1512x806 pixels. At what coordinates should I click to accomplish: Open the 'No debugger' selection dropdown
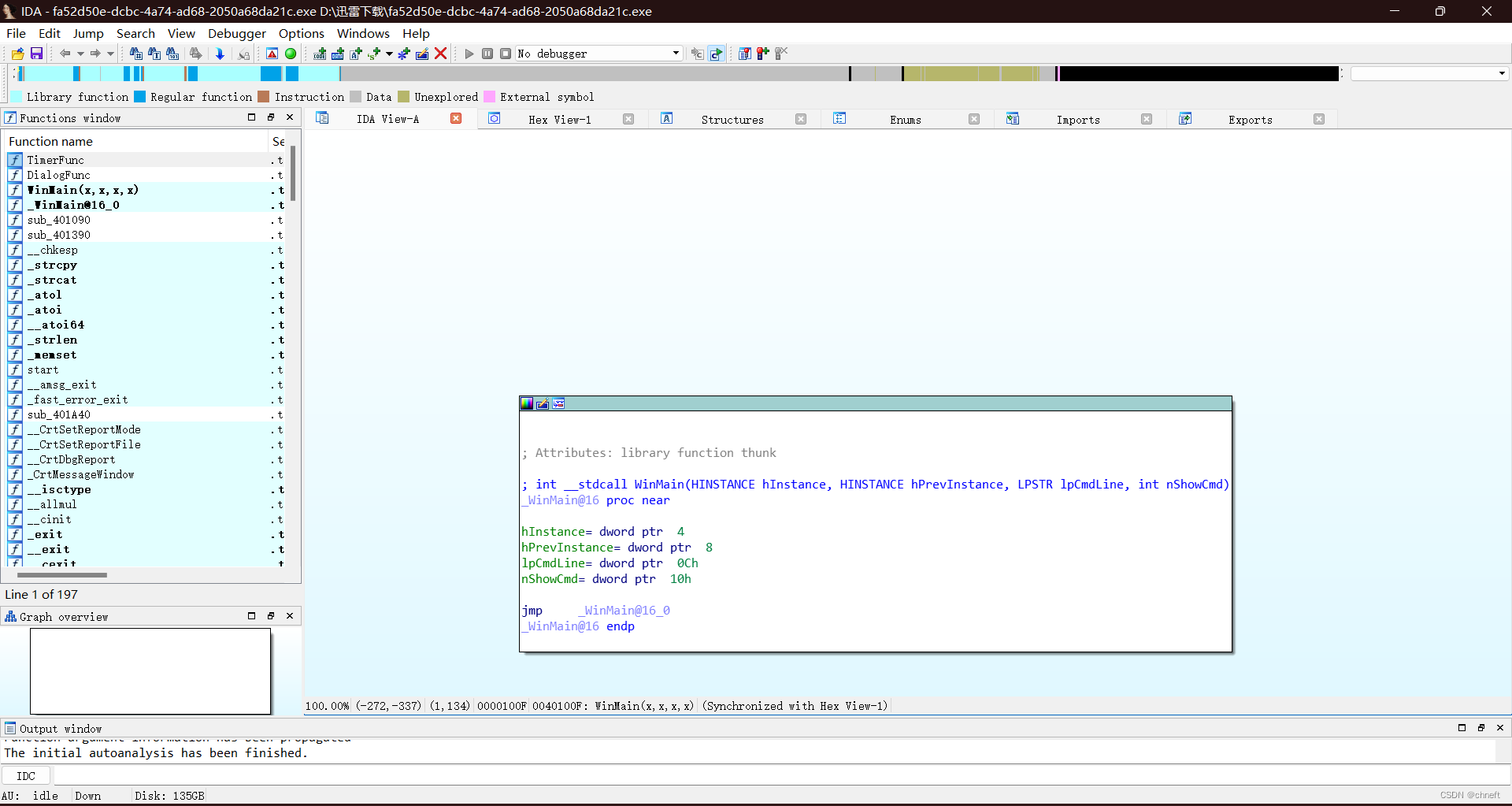676,54
